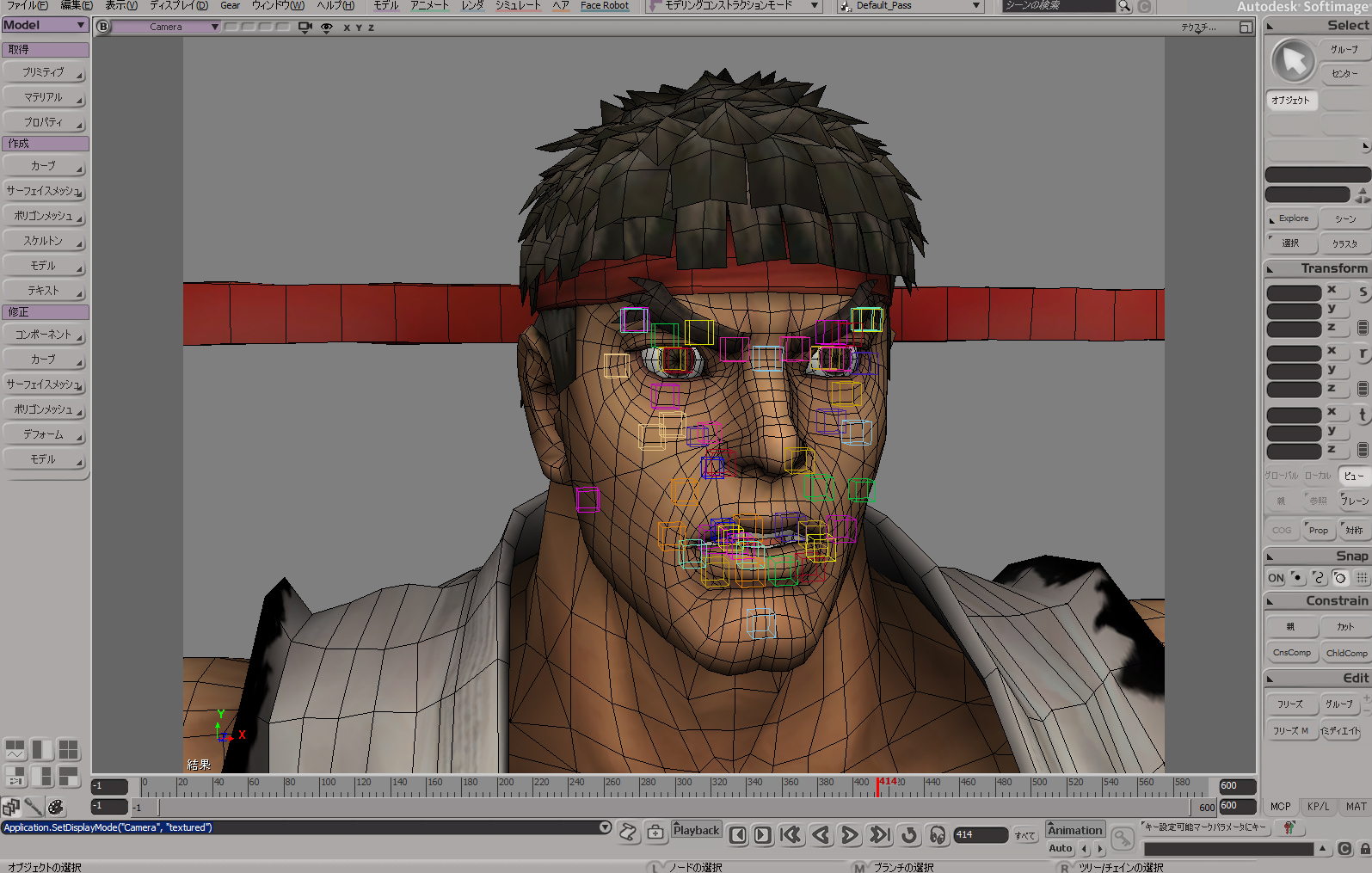The height and width of the screenshot is (873, 1372).
Task: Toggle Snap ON button
Action: click(1276, 578)
